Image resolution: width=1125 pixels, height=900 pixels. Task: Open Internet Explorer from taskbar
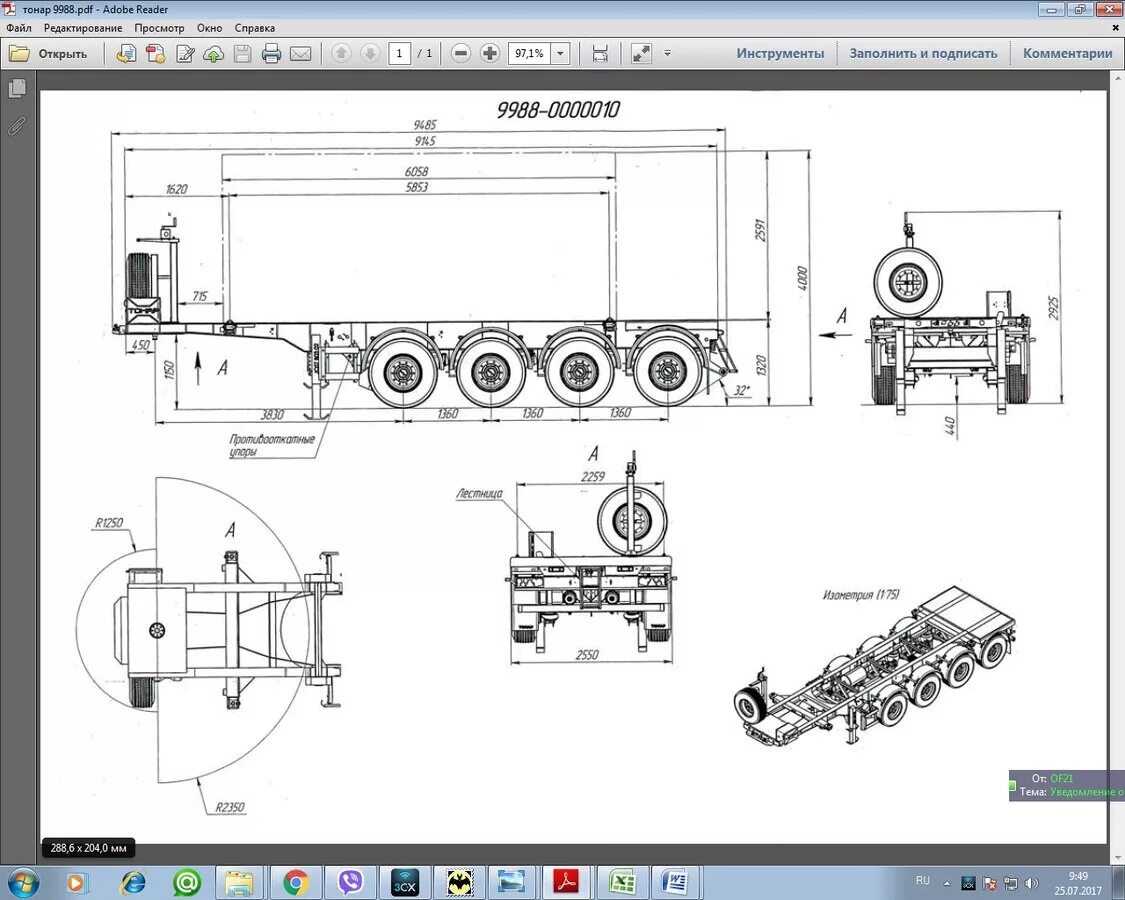tap(133, 882)
